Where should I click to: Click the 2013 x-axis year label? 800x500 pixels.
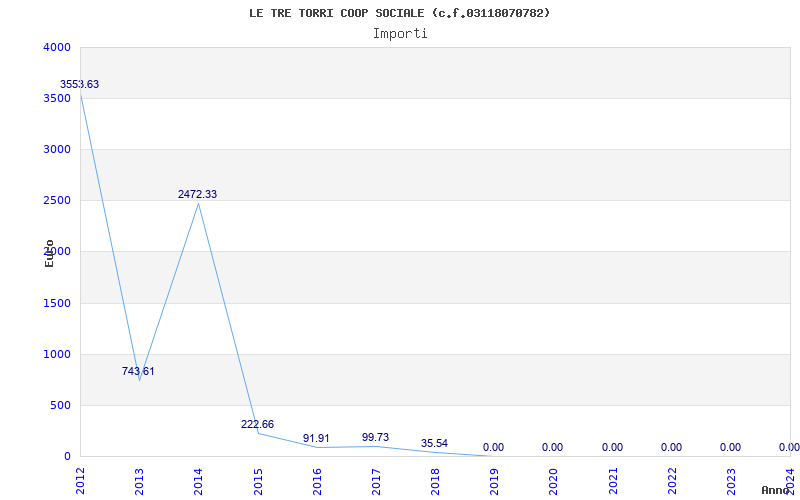pyautogui.click(x=139, y=482)
